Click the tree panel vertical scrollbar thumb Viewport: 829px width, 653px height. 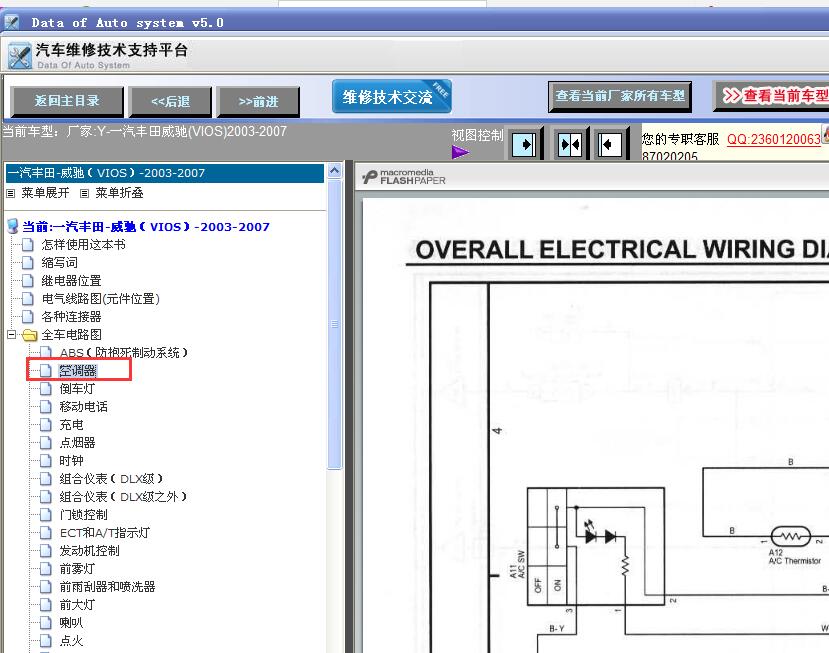[334, 324]
